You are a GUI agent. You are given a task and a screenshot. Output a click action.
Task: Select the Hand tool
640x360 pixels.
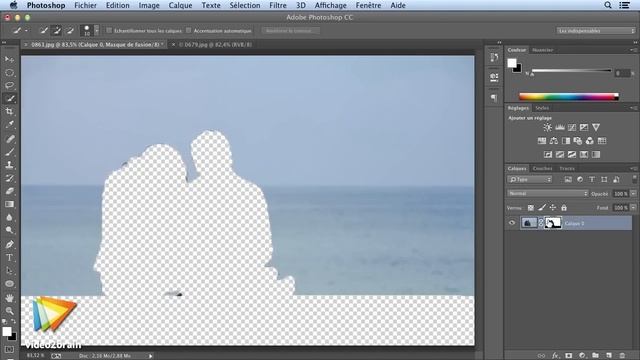click(9, 298)
